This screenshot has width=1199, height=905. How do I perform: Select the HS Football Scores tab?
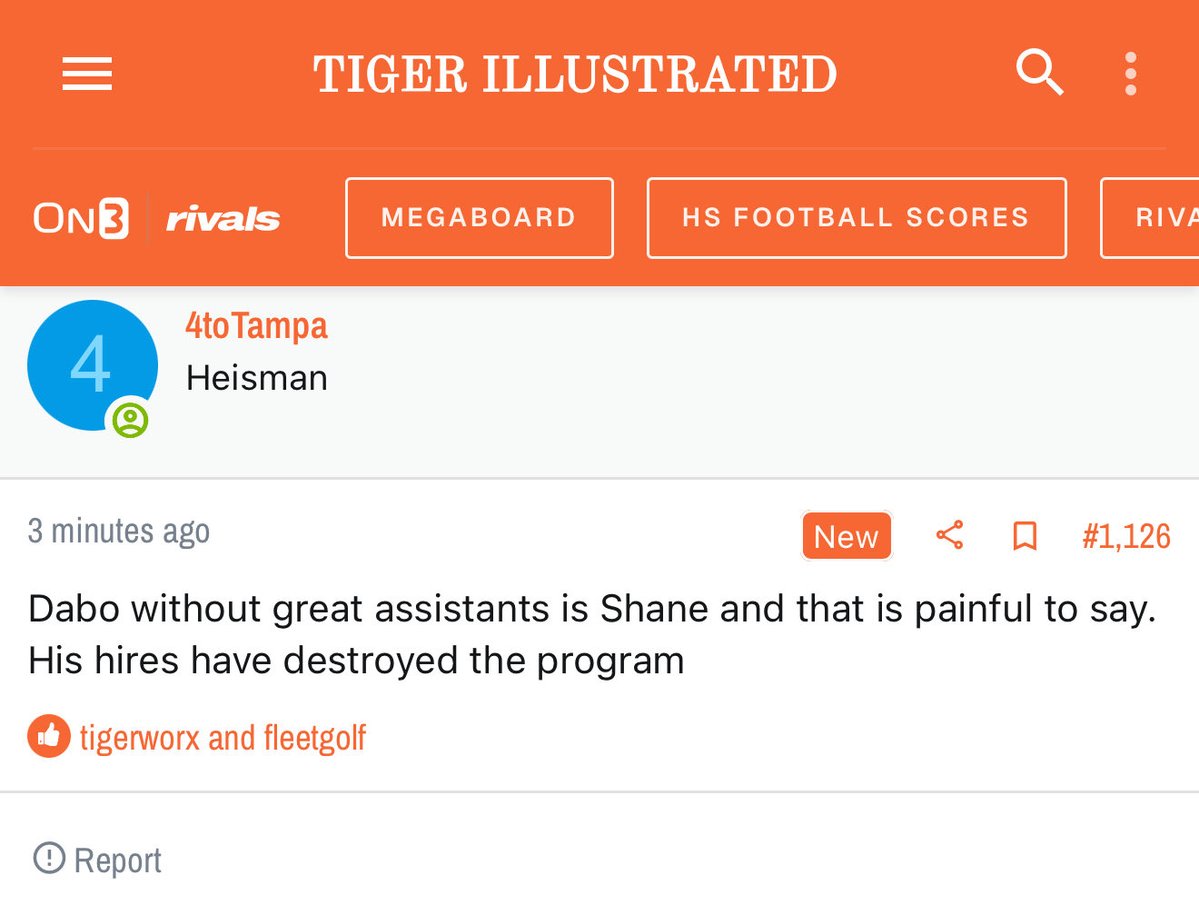coord(856,218)
